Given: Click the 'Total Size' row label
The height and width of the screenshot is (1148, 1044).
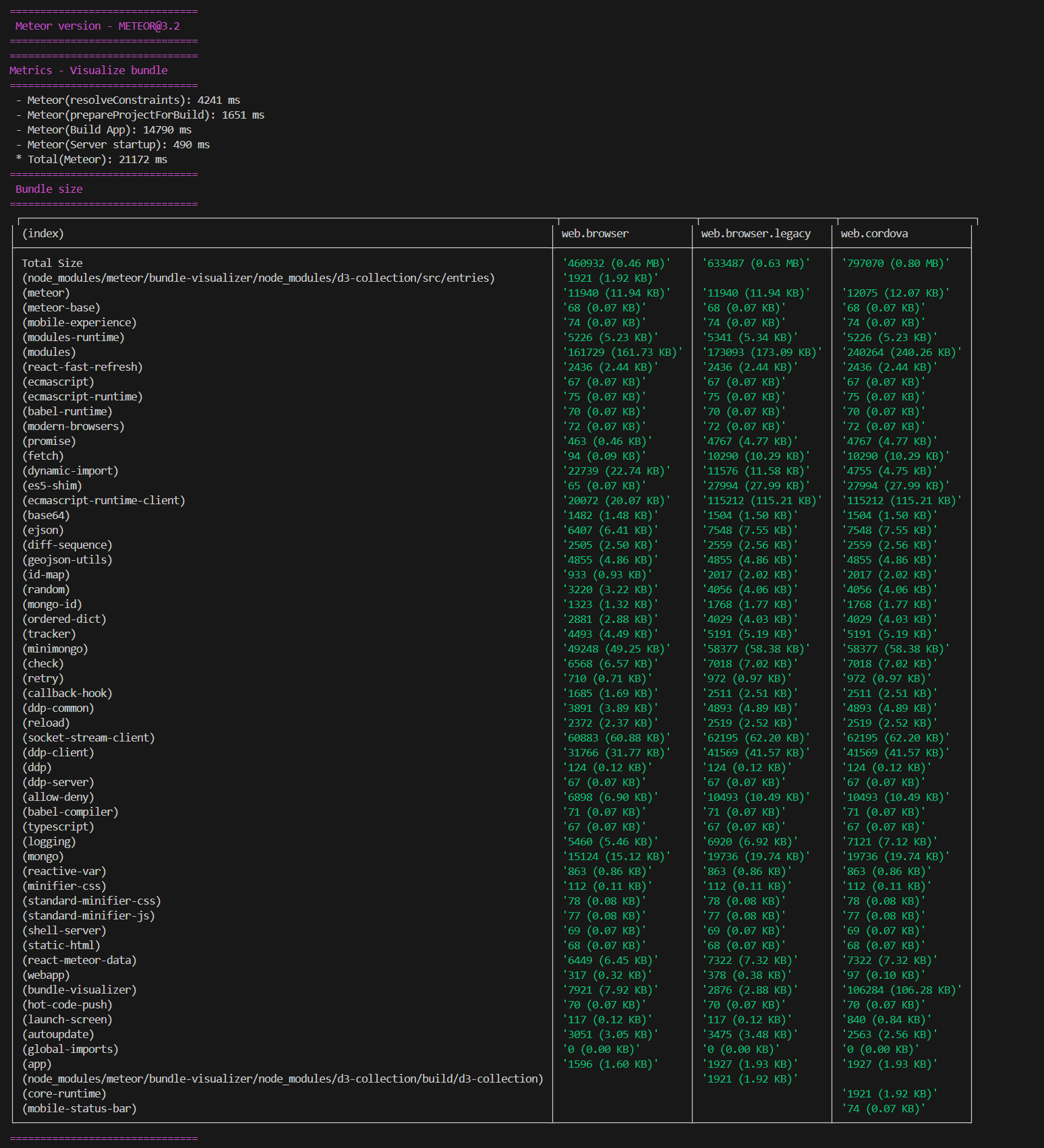Looking at the screenshot, I should 52,263.
